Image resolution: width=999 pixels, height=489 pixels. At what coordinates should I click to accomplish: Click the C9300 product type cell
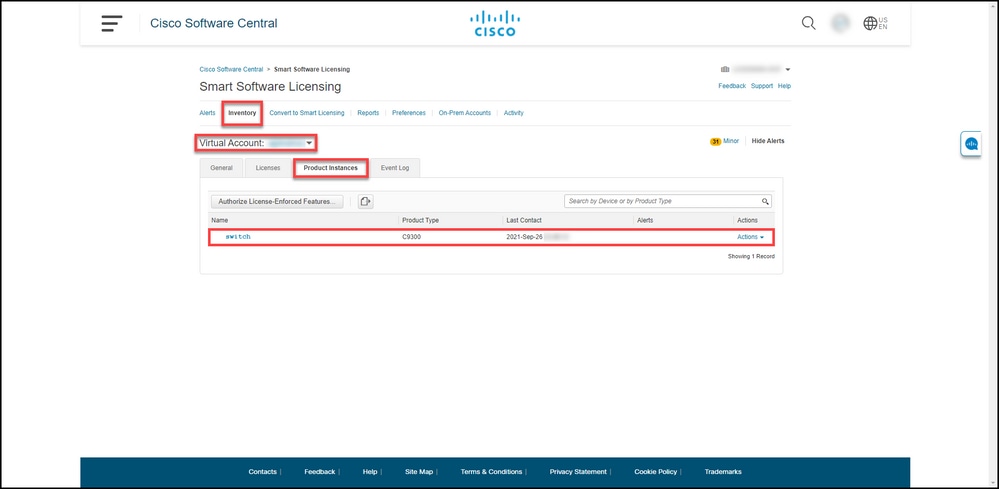(412, 237)
